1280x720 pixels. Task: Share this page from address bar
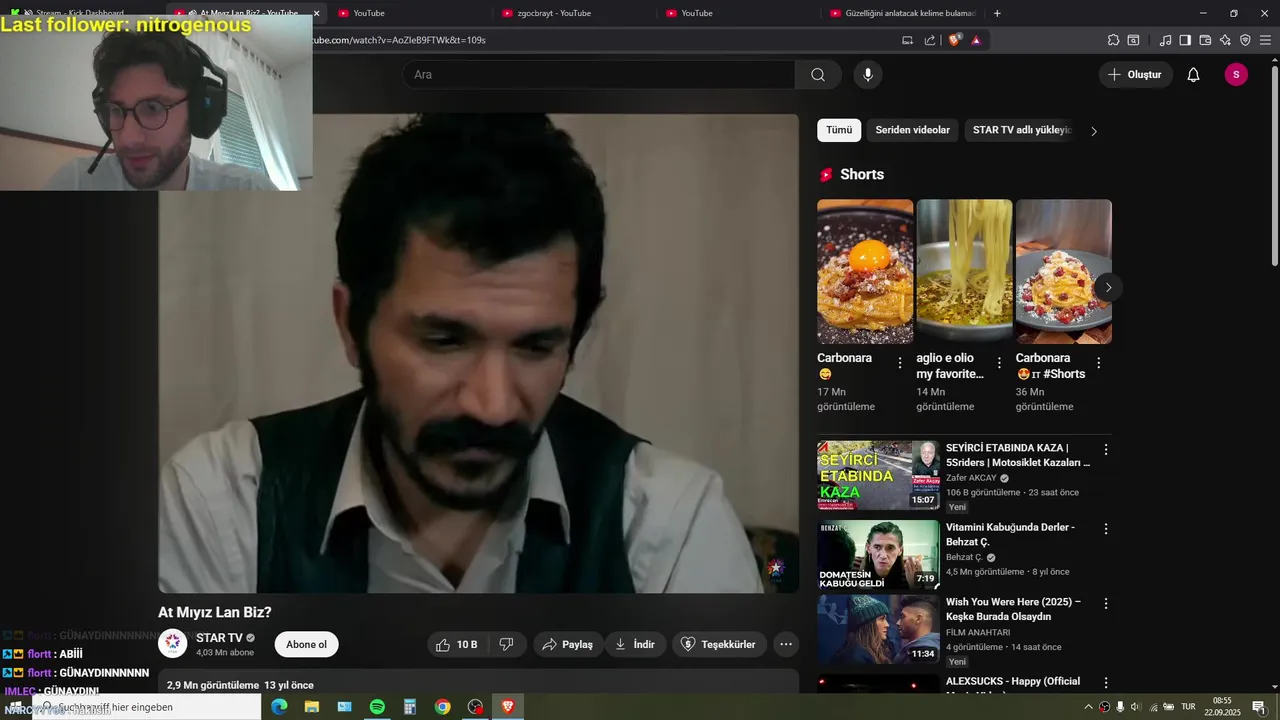click(x=930, y=40)
